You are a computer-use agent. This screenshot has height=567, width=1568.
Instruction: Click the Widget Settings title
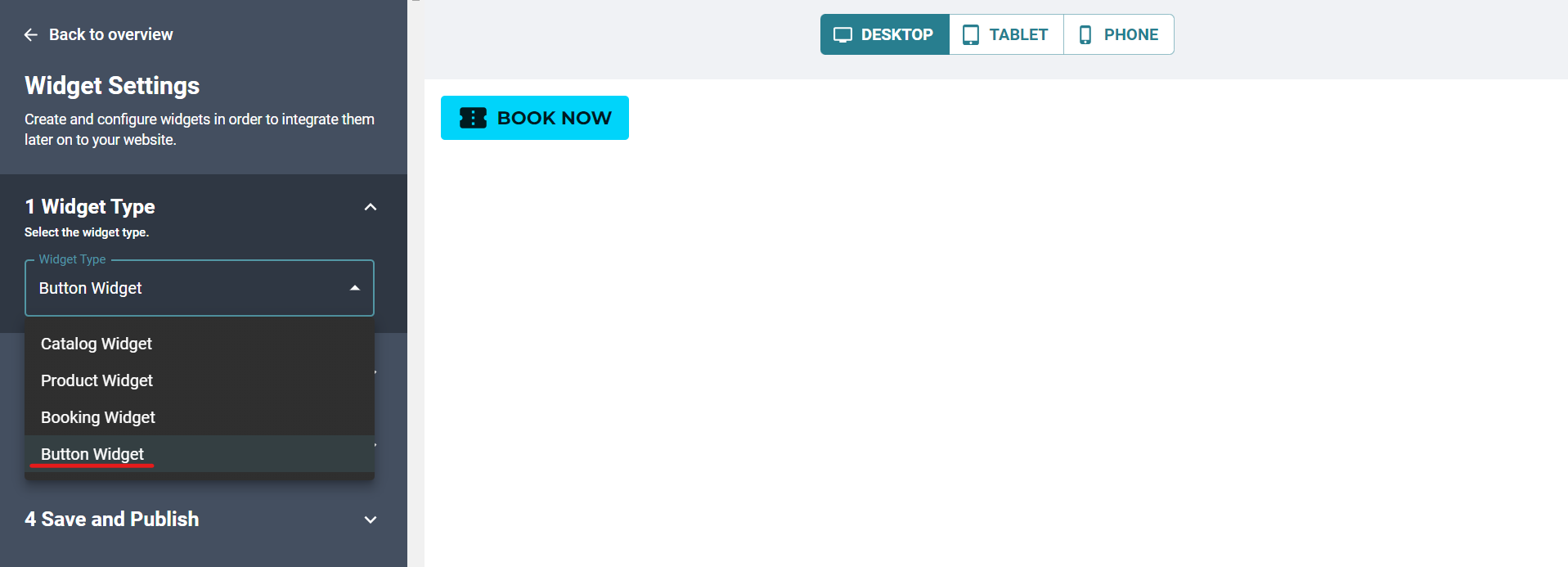(112, 86)
